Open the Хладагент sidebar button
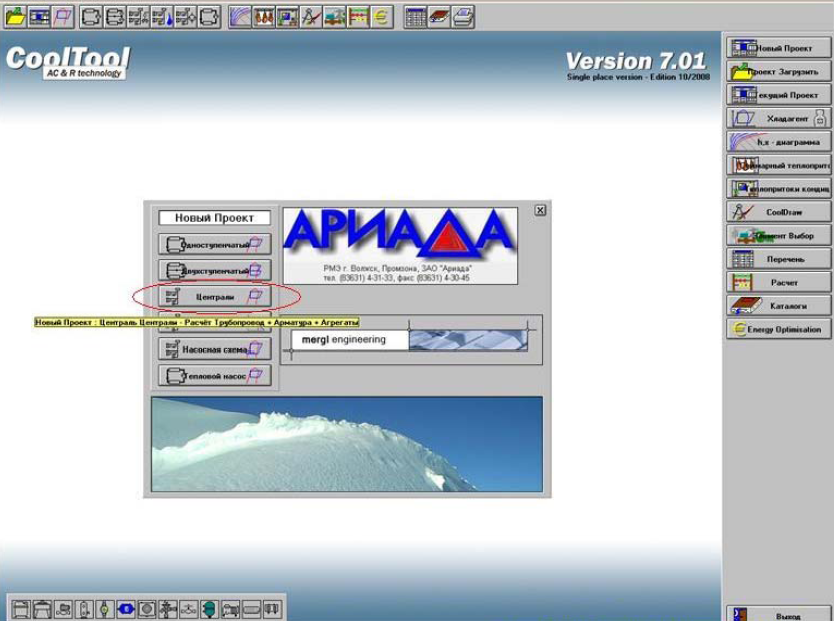Screen dimensions: 834x621 click(x=778, y=118)
